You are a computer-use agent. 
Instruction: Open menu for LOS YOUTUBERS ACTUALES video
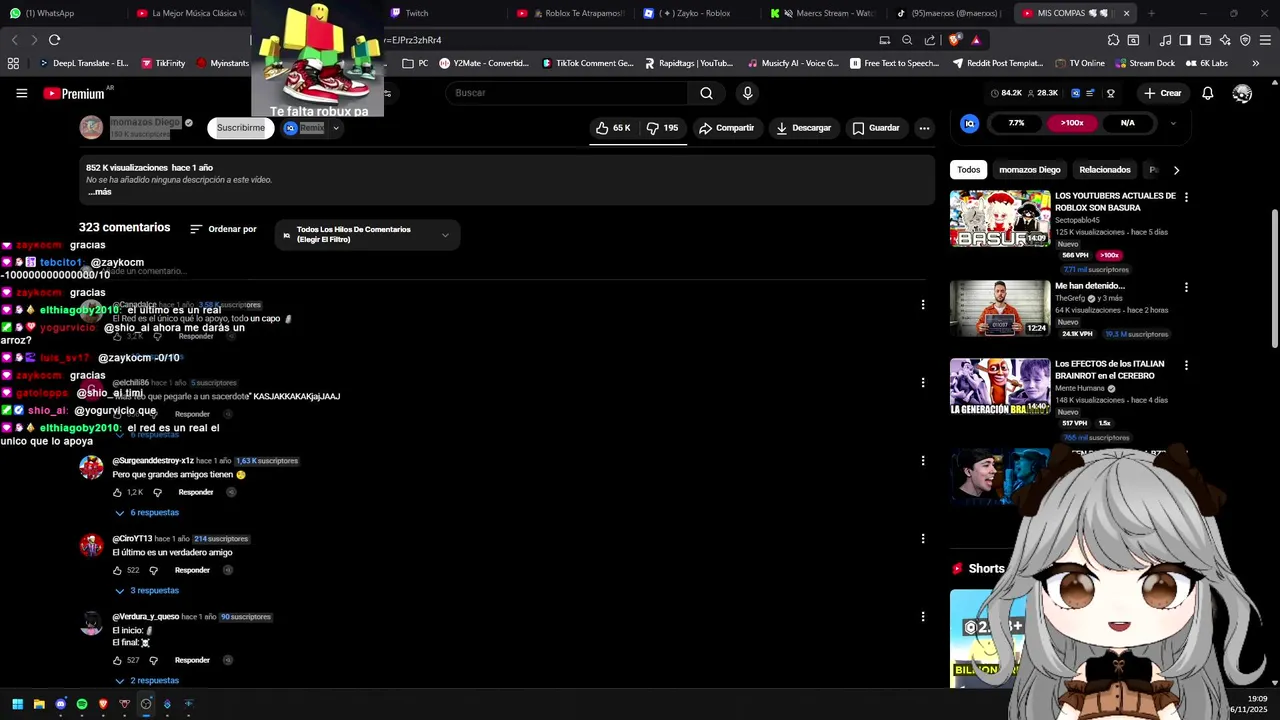pos(1186,197)
